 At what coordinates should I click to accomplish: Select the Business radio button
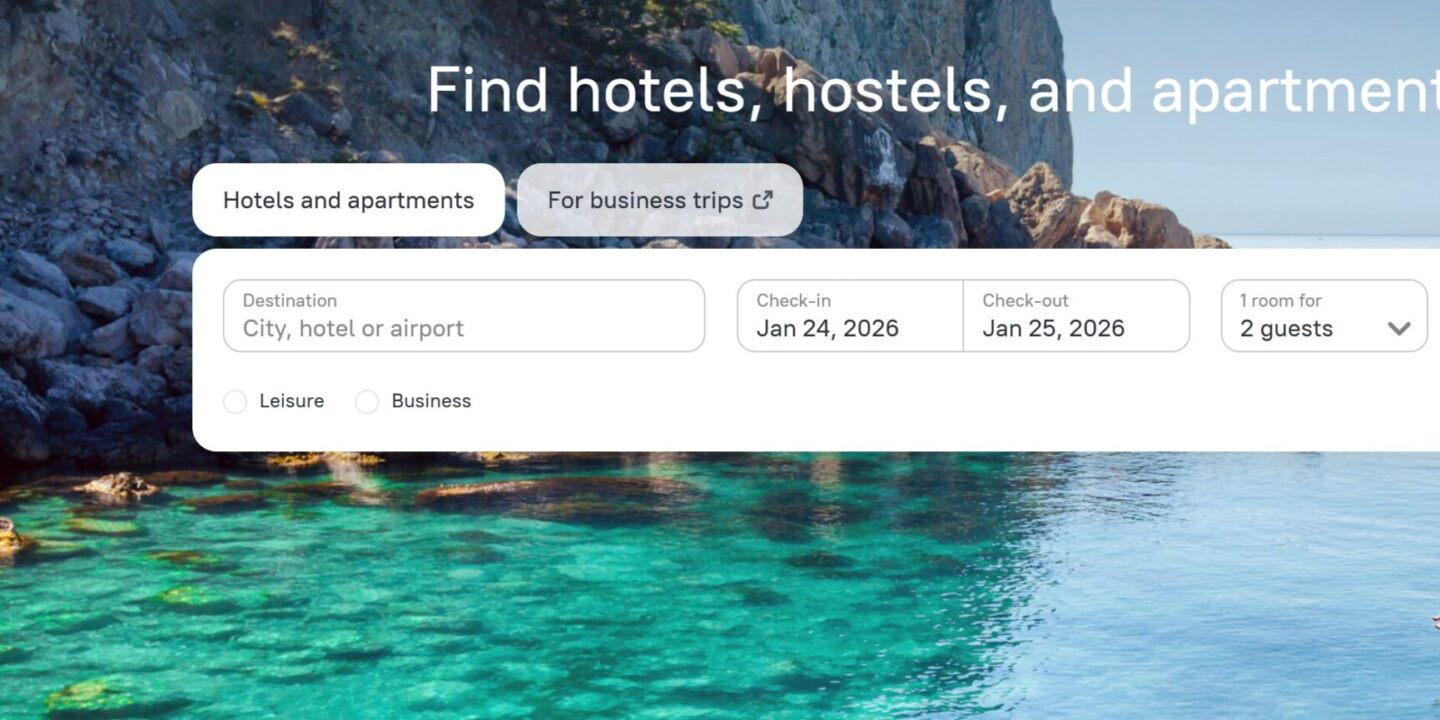(x=367, y=402)
